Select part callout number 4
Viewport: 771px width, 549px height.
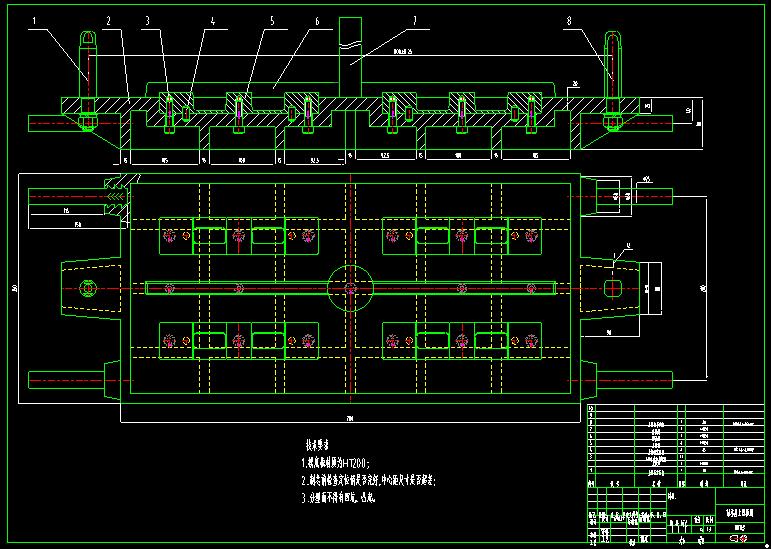pos(212,21)
